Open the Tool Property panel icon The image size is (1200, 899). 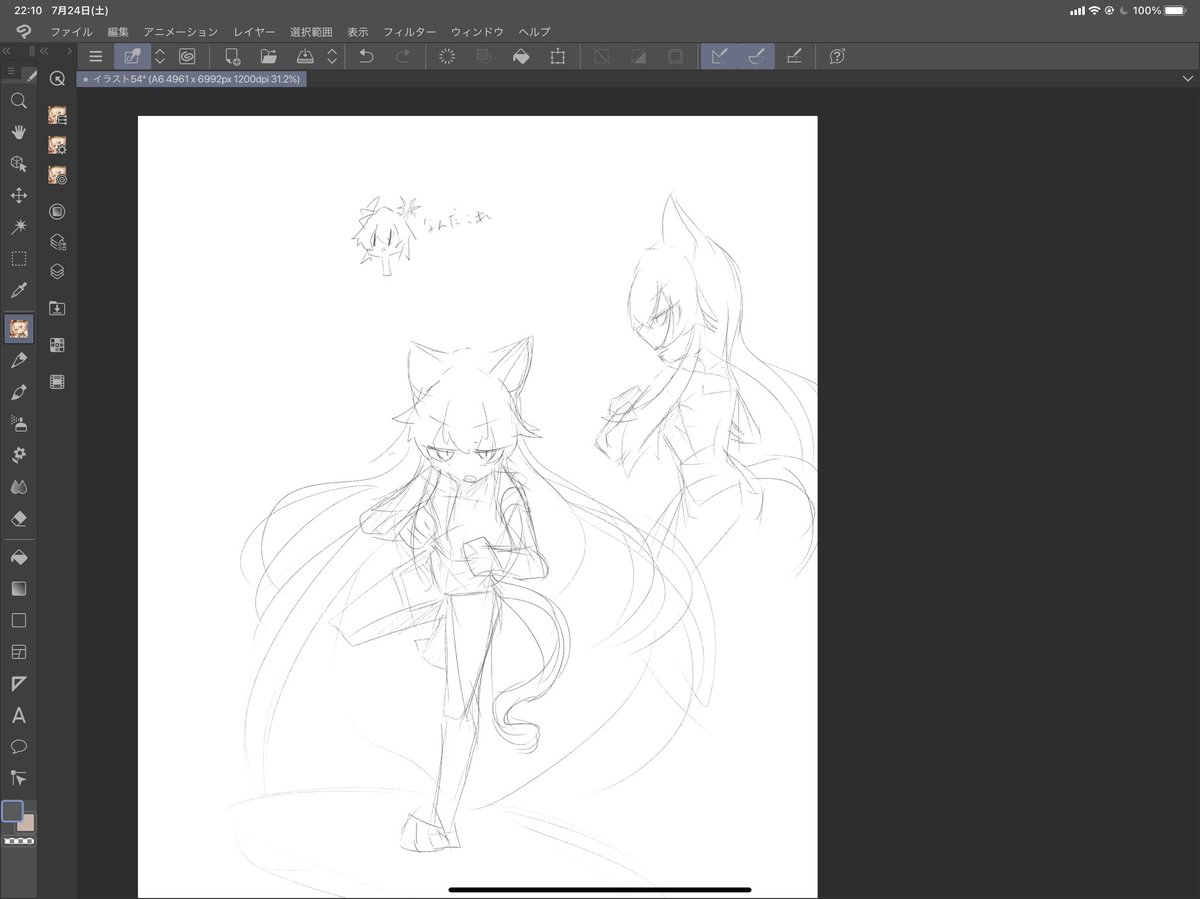tap(57, 145)
